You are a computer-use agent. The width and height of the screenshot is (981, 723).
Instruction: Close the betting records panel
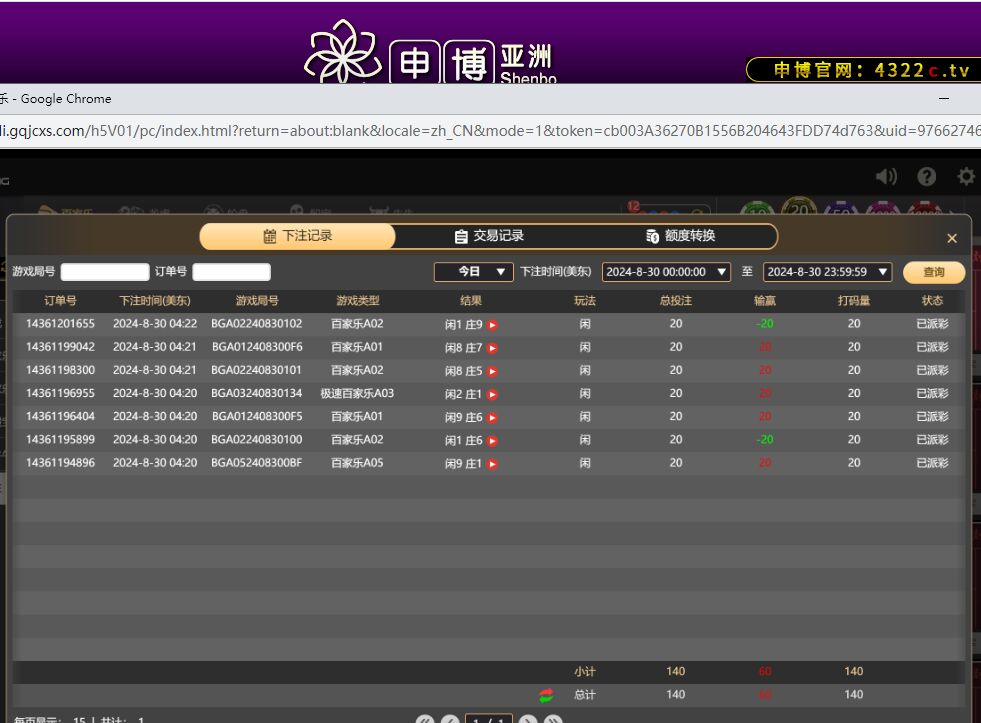point(951,238)
